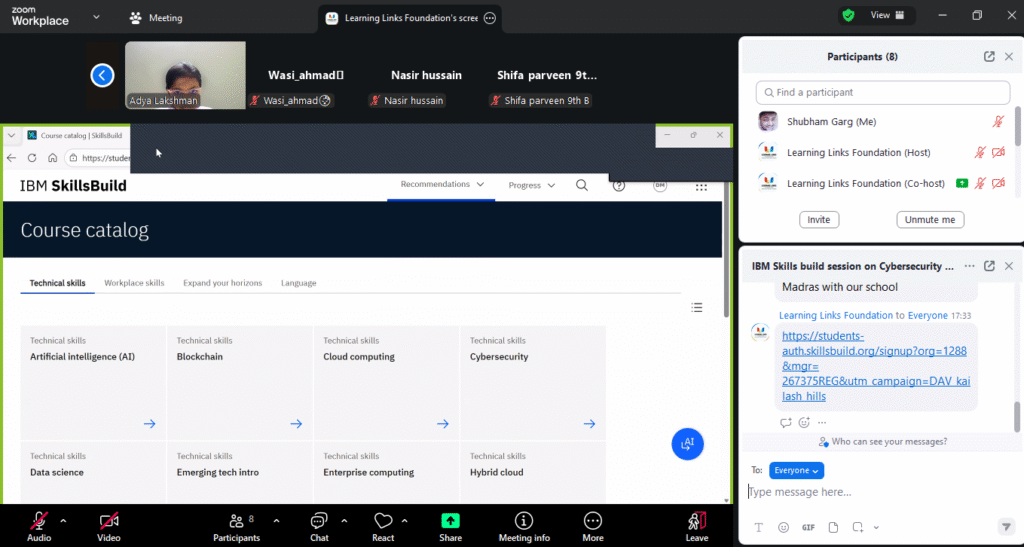Screen dimensions: 1024x547
Task: Open the More options ellipsis in toolbar
Action: [593, 521]
